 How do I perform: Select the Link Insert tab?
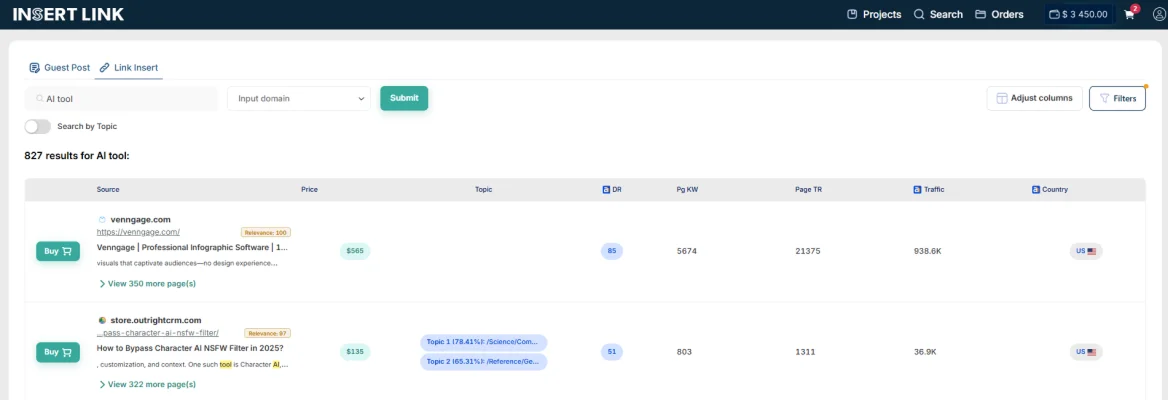[128, 67]
